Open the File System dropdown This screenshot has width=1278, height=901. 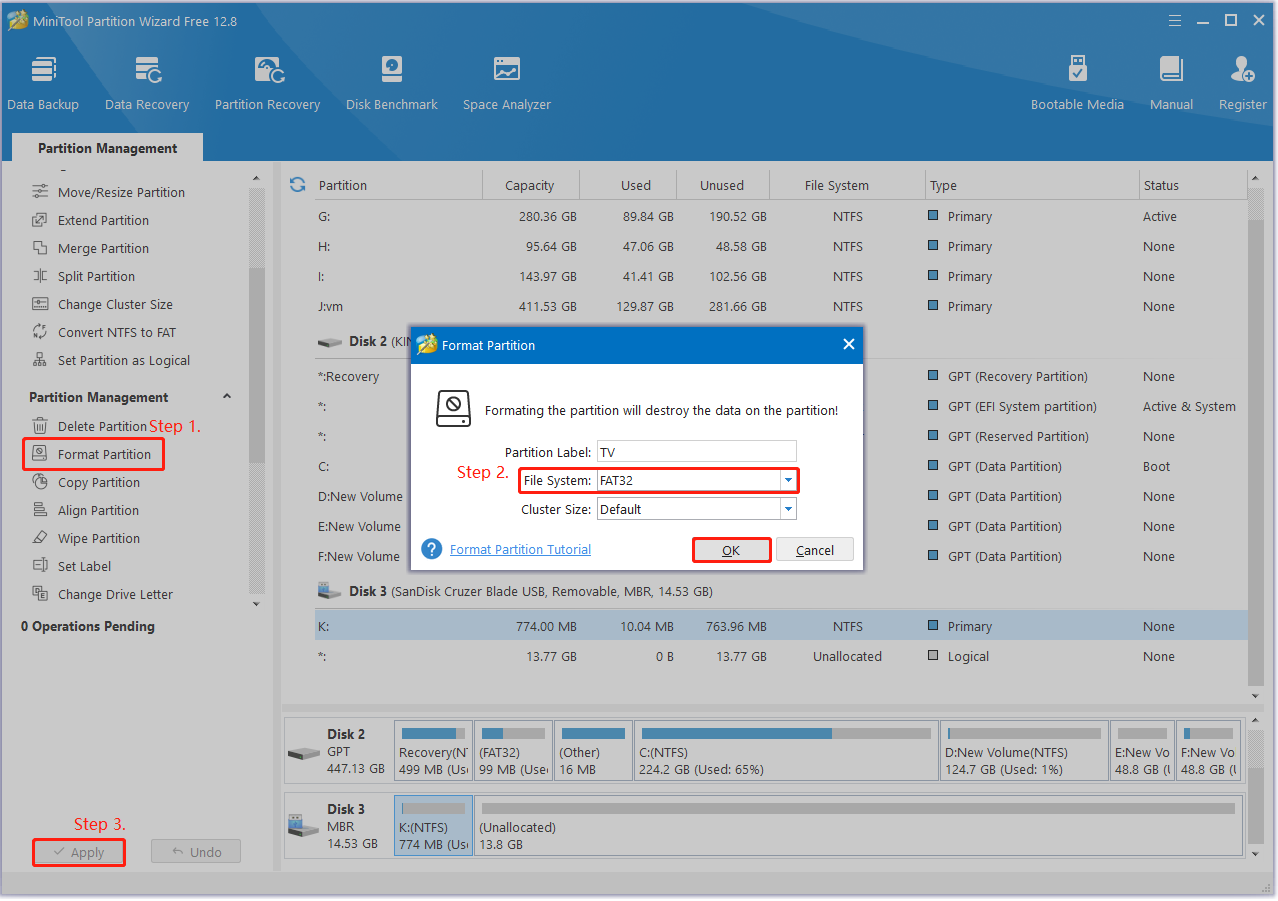pos(789,480)
